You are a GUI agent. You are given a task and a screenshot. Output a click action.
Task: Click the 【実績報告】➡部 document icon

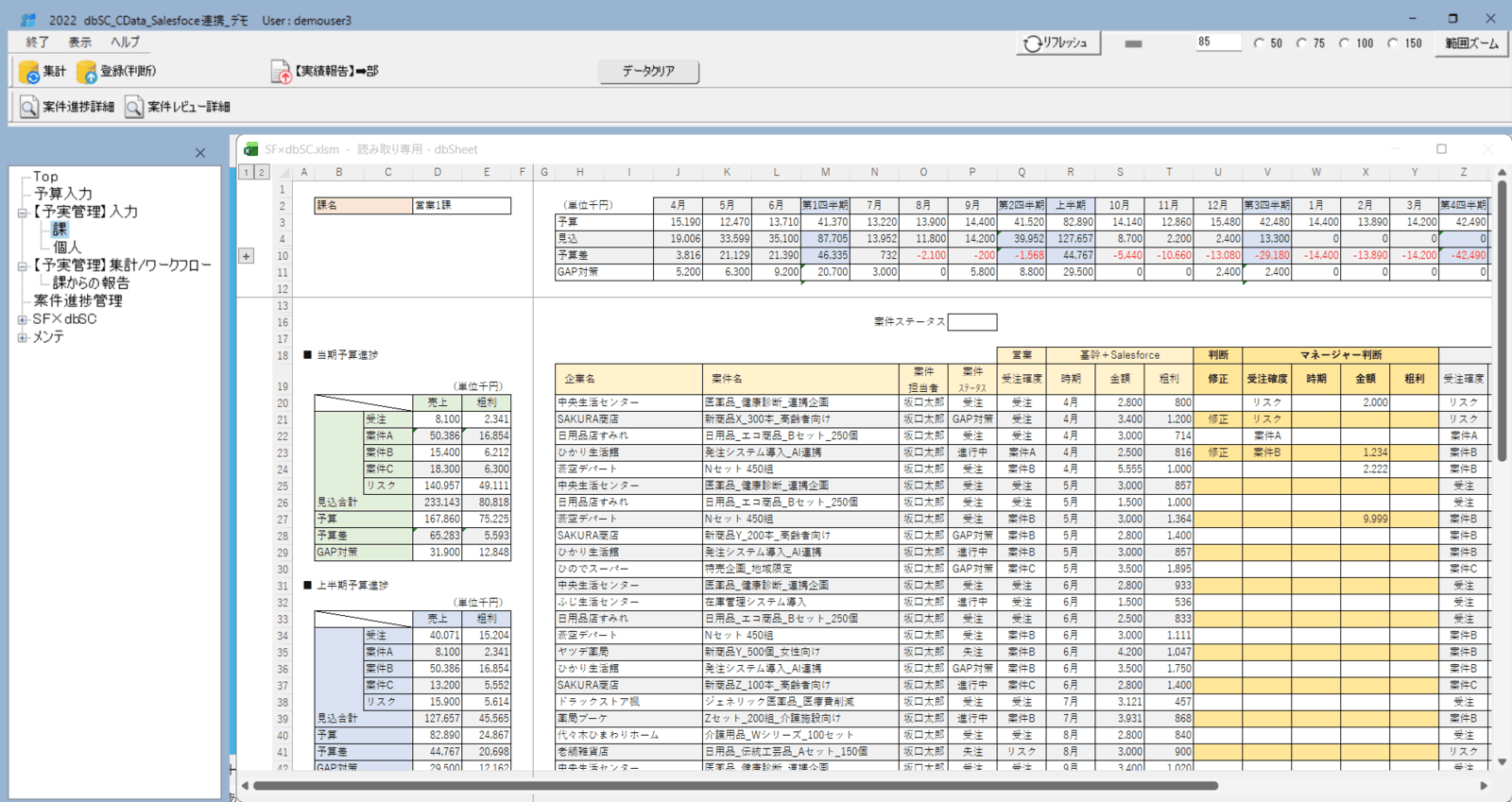point(281,72)
